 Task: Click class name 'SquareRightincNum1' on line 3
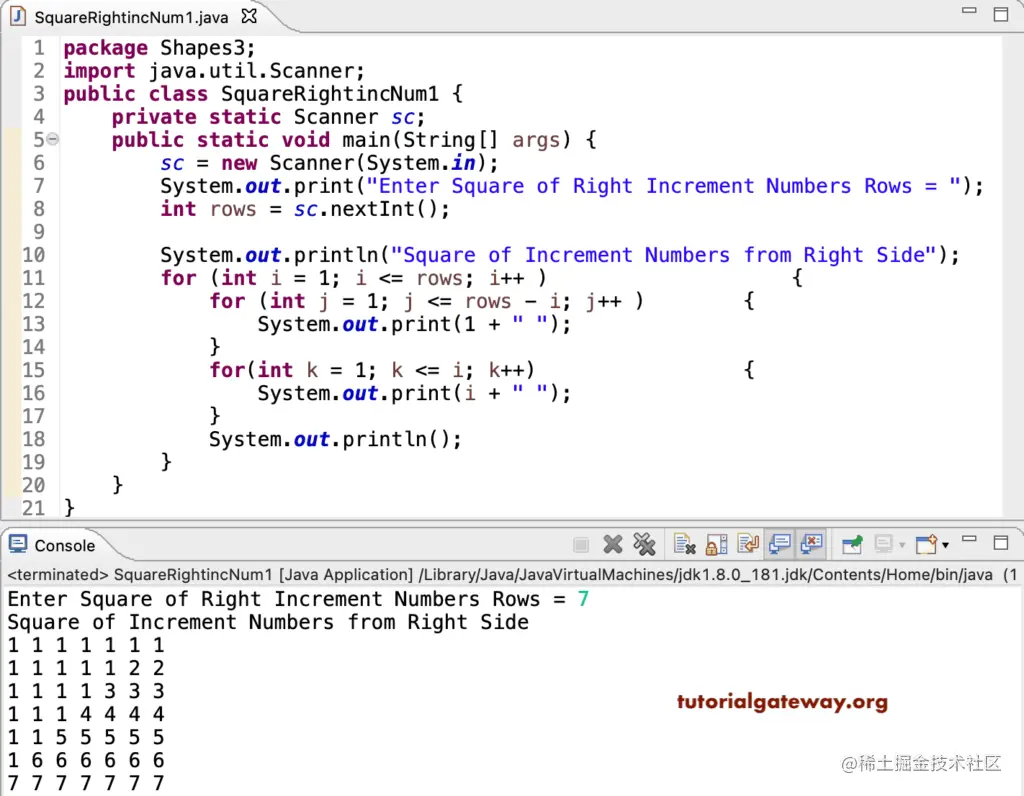(330, 94)
